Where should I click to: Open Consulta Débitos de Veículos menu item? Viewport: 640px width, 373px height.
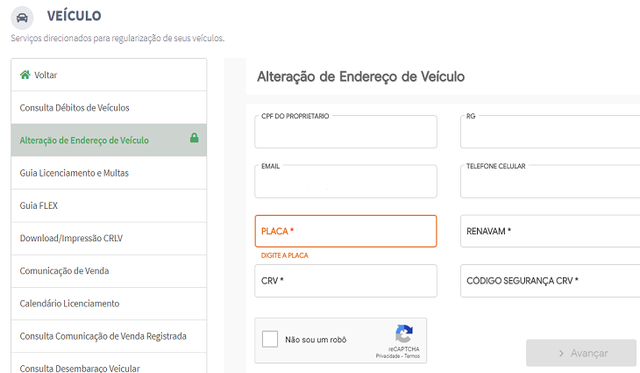click(x=109, y=108)
